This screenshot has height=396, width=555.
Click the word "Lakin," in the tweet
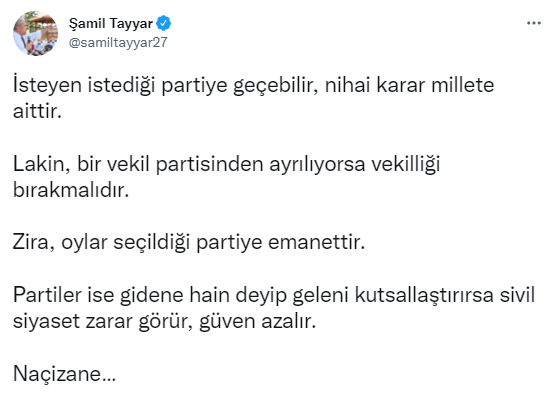pyautogui.click(x=41, y=164)
